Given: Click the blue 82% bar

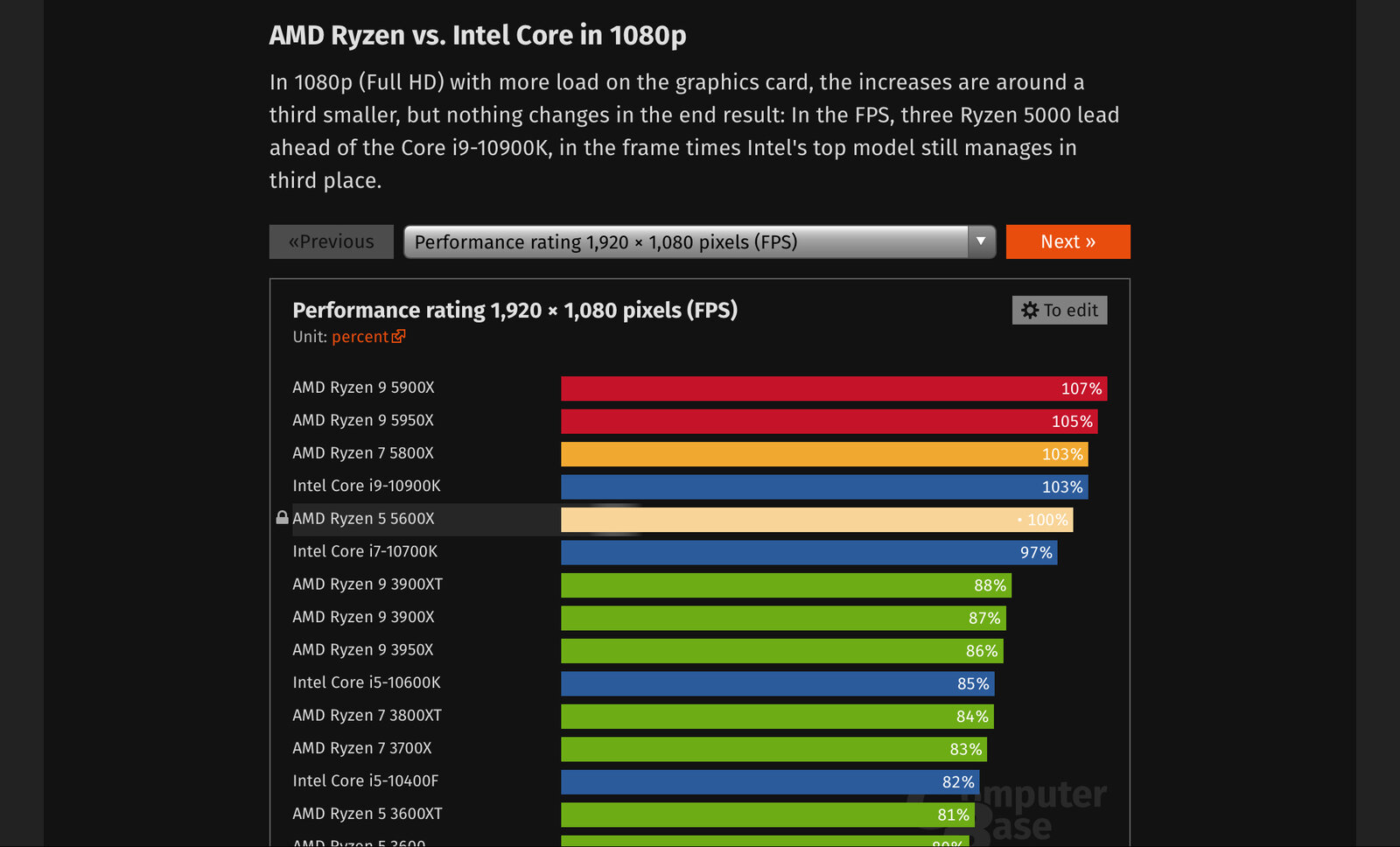Looking at the screenshot, I should tap(770, 782).
